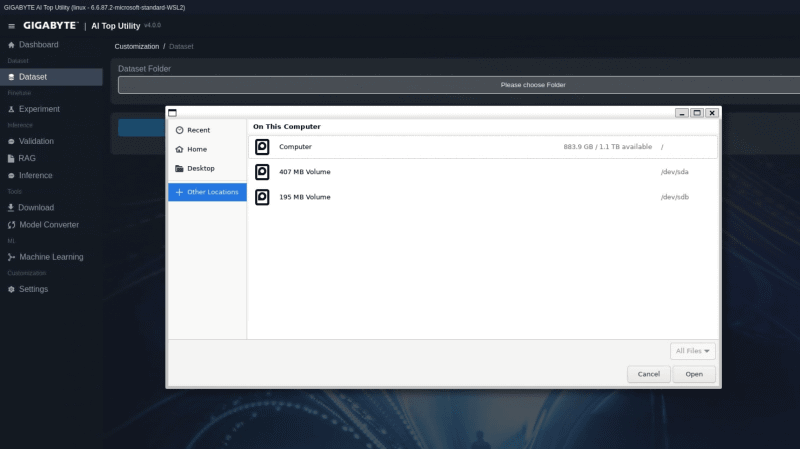The height and width of the screenshot is (449, 800).
Task: Click the Experiment flask icon in sidebar
Action: coord(11,109)
